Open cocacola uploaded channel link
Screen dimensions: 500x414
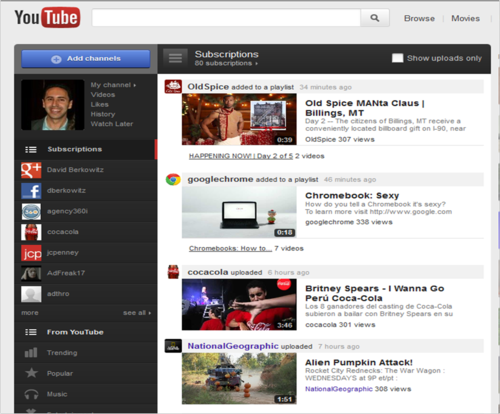point(208,272)
